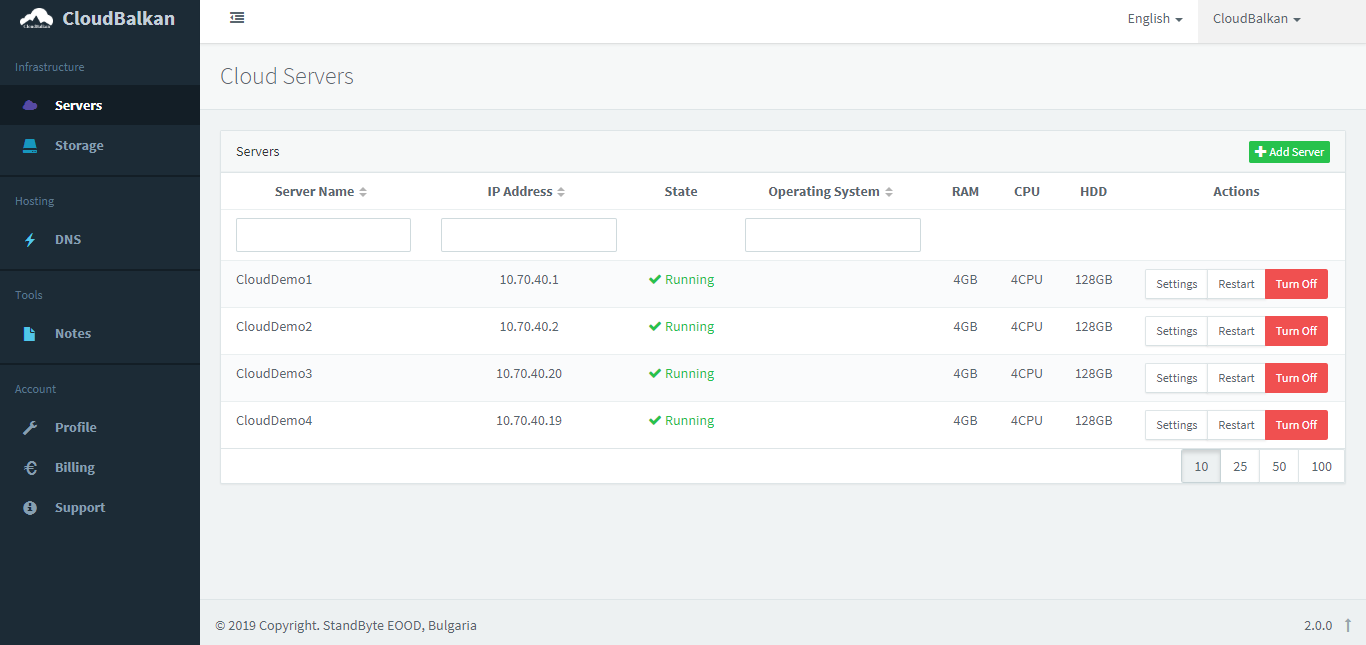Click IP address 10.70.40.20
This screenshot has width=1366, height=645.
tap(529, 374)
